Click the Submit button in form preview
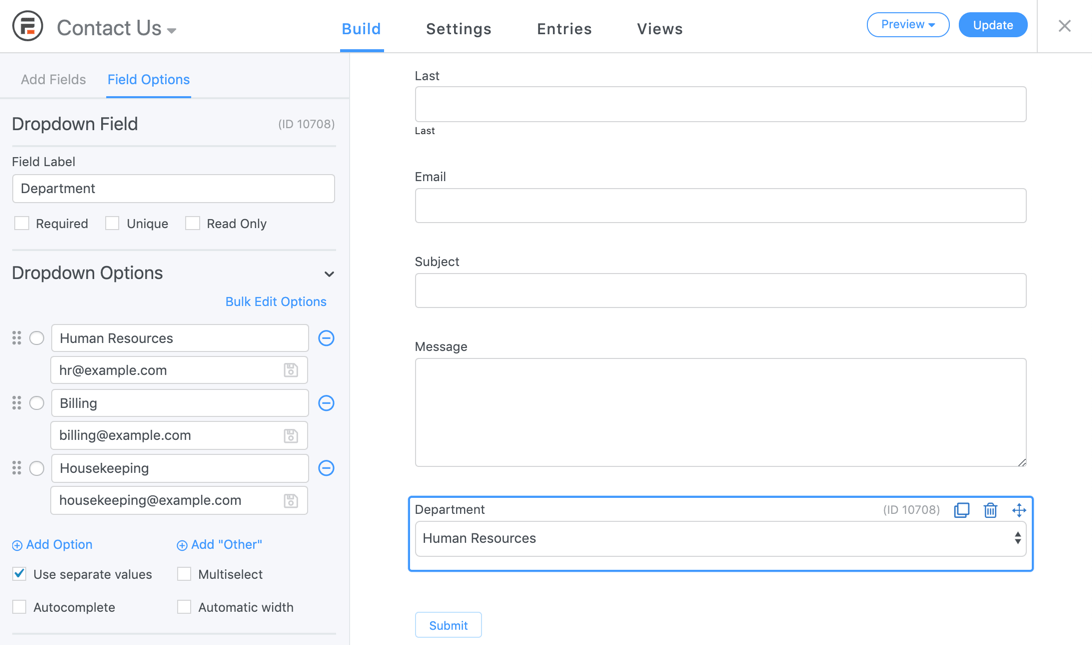This screenshot has height=645, width=1092. (x=448, y=625)
